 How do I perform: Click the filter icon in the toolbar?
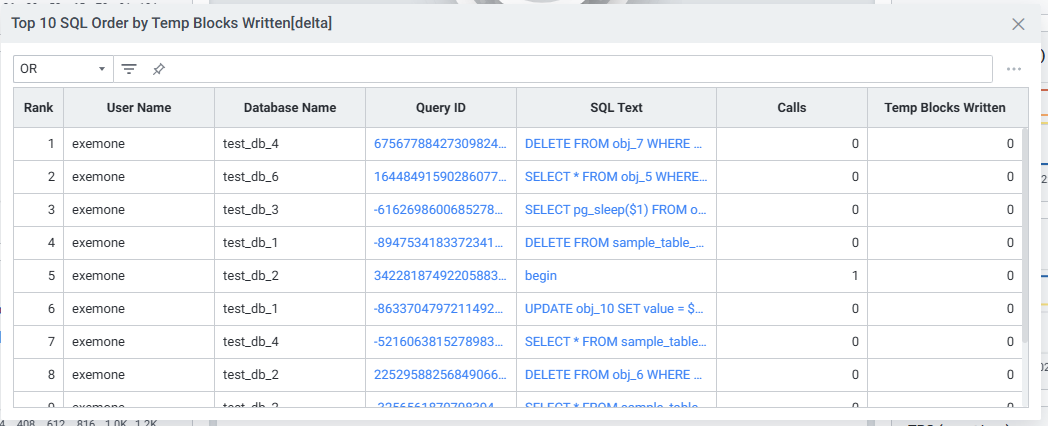[x=129, y=69]
